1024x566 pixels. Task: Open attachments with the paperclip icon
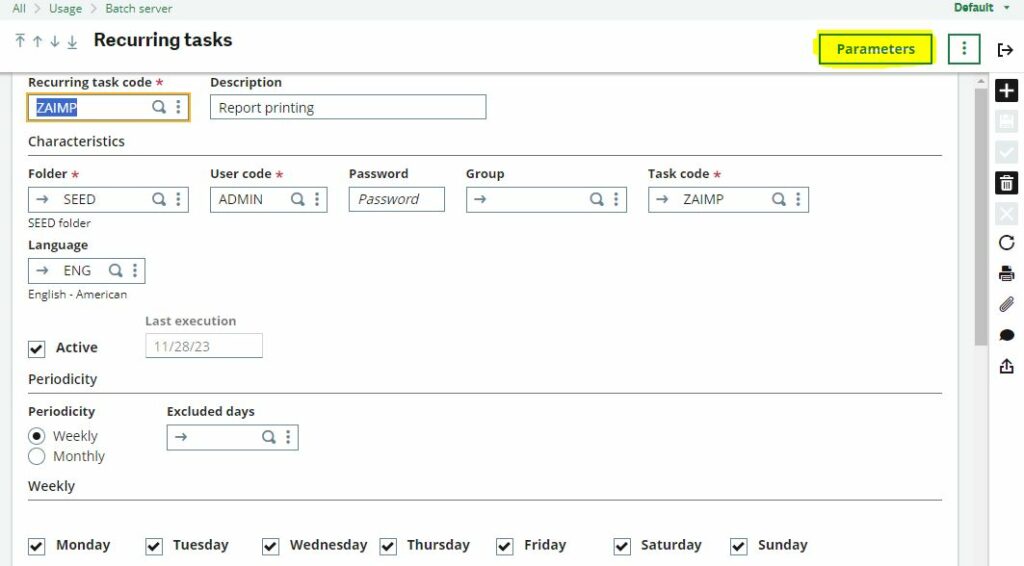click(x=1006, y=304)
